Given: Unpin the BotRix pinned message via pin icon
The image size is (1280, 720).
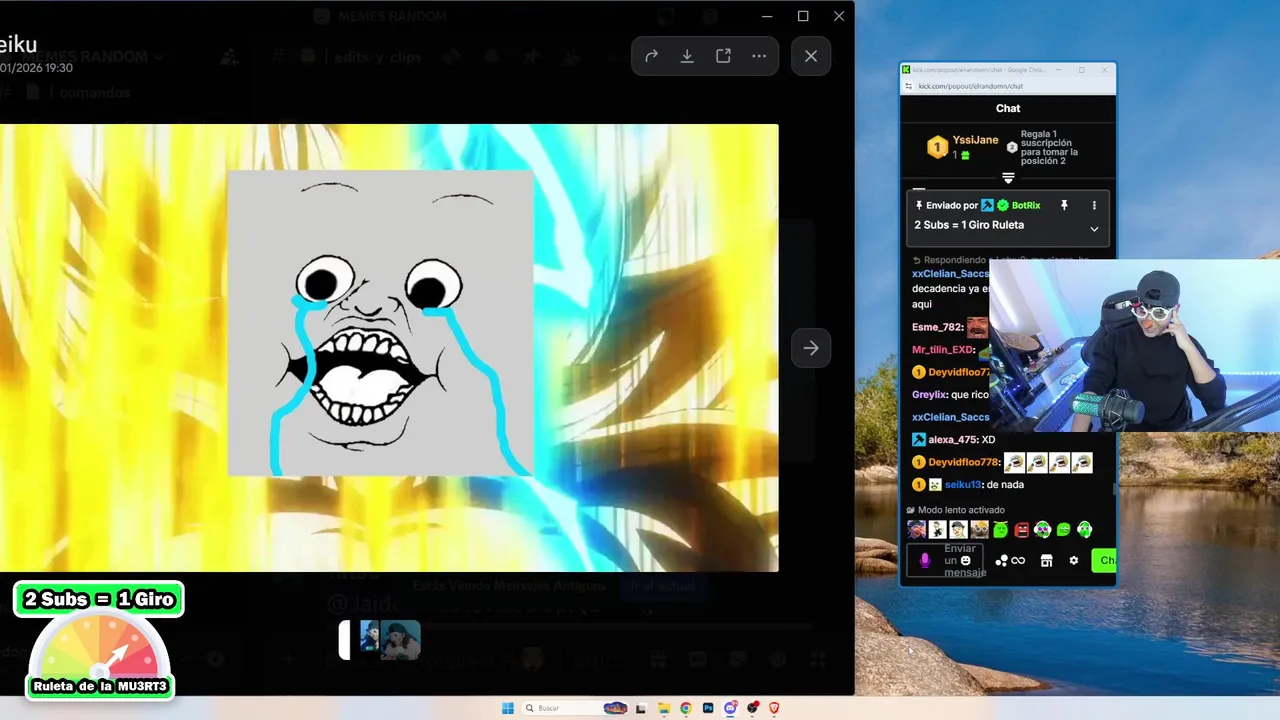Looking at the screenshot, I should (x=1064, y=205).
